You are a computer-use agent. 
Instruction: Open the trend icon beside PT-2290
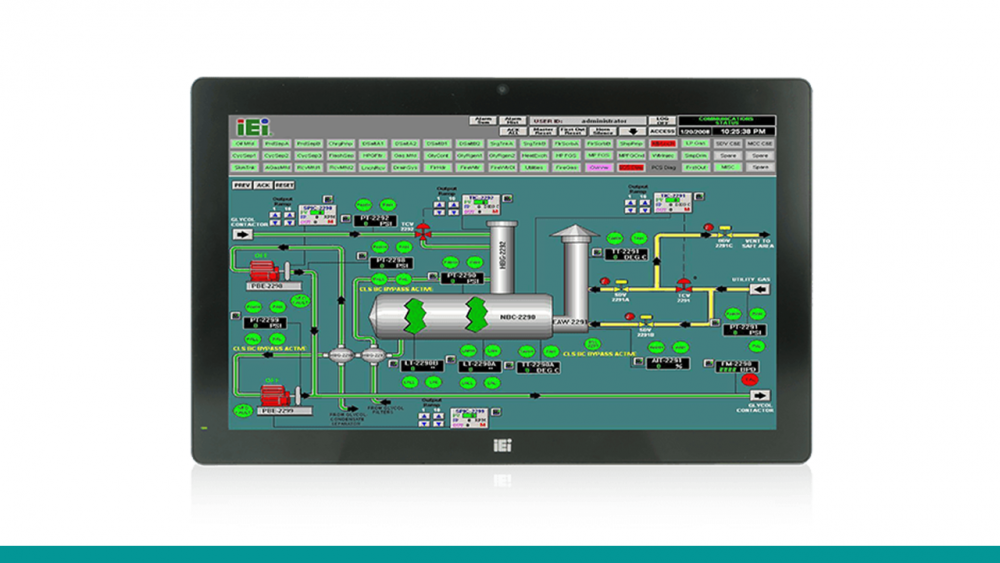pyautogui.click(x=433, y=275)
